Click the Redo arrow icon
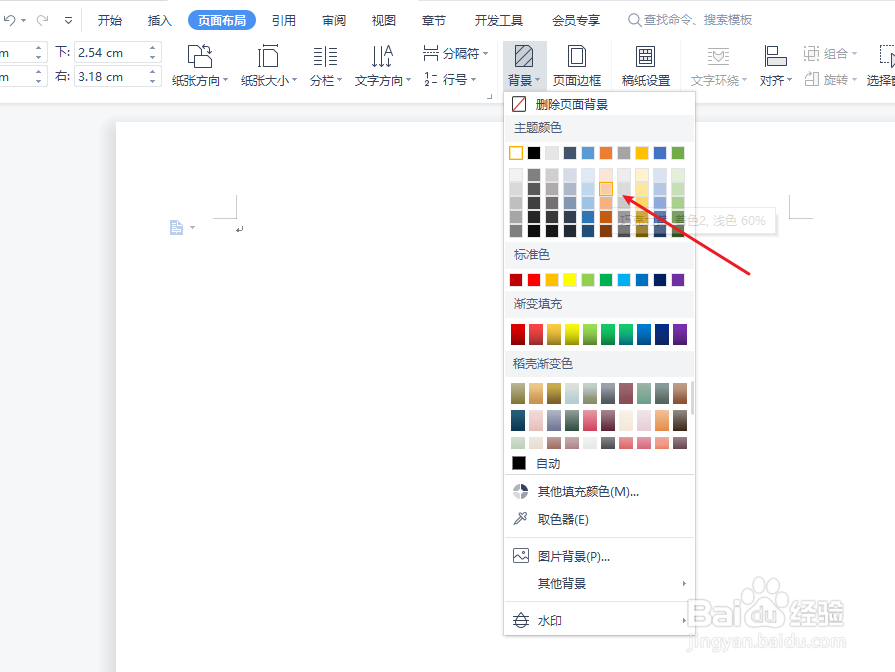Viewport: 895px width, 672px height. 42,20
